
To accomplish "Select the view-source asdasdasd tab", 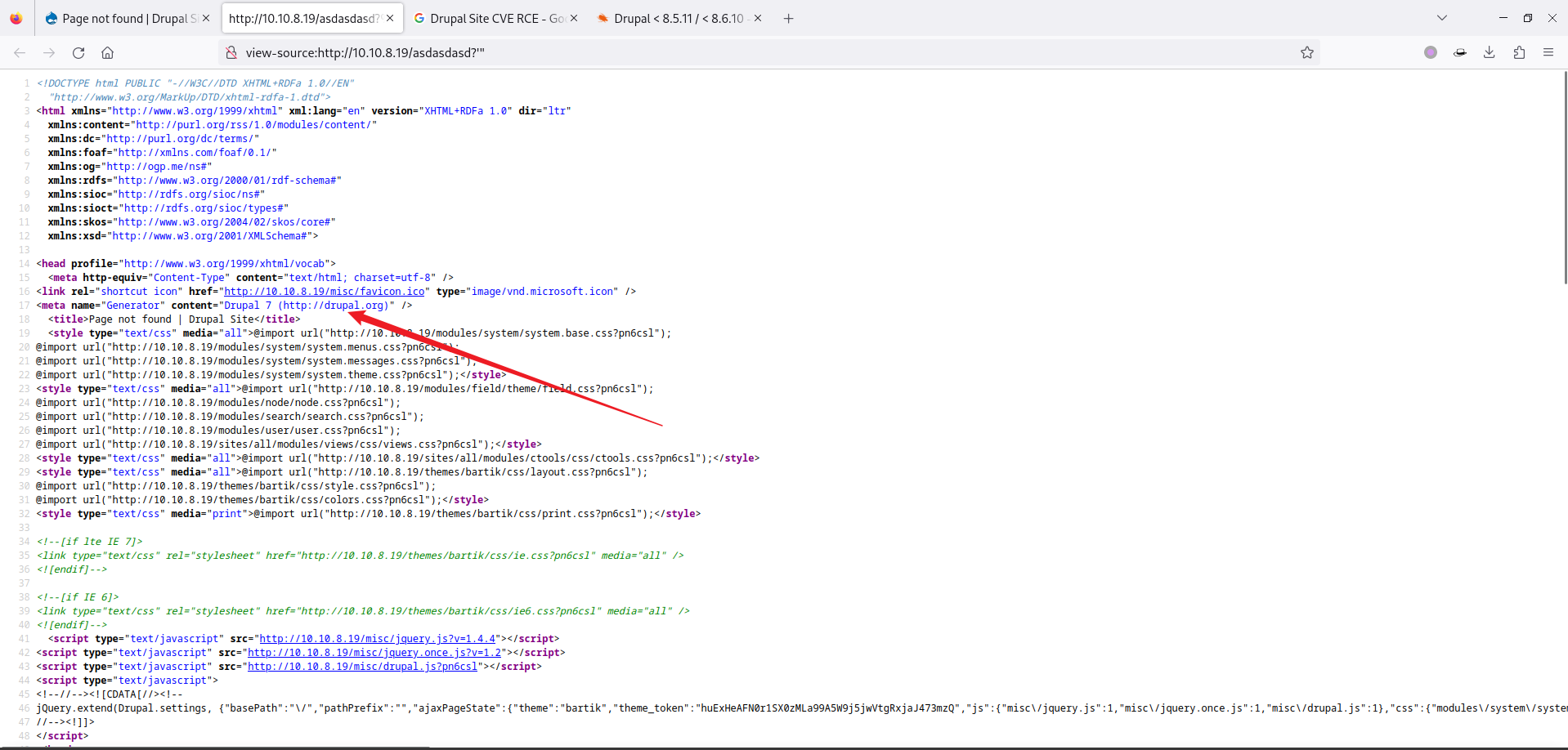I will click(x=311, y=18).
